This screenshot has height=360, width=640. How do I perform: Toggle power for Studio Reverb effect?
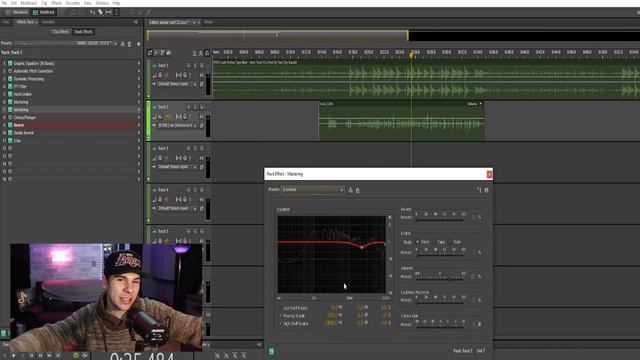pyautogui.click(x=10, y=133)
